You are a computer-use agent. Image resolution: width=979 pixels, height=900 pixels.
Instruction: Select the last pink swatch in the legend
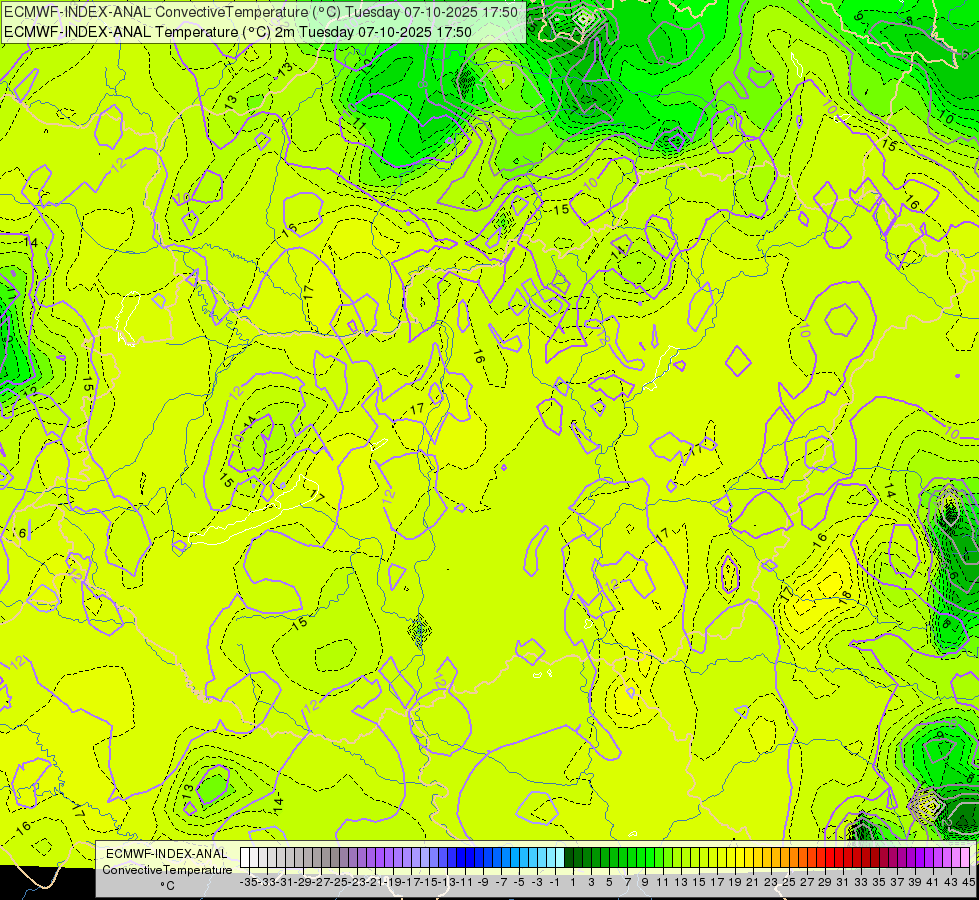pos(965,858)
